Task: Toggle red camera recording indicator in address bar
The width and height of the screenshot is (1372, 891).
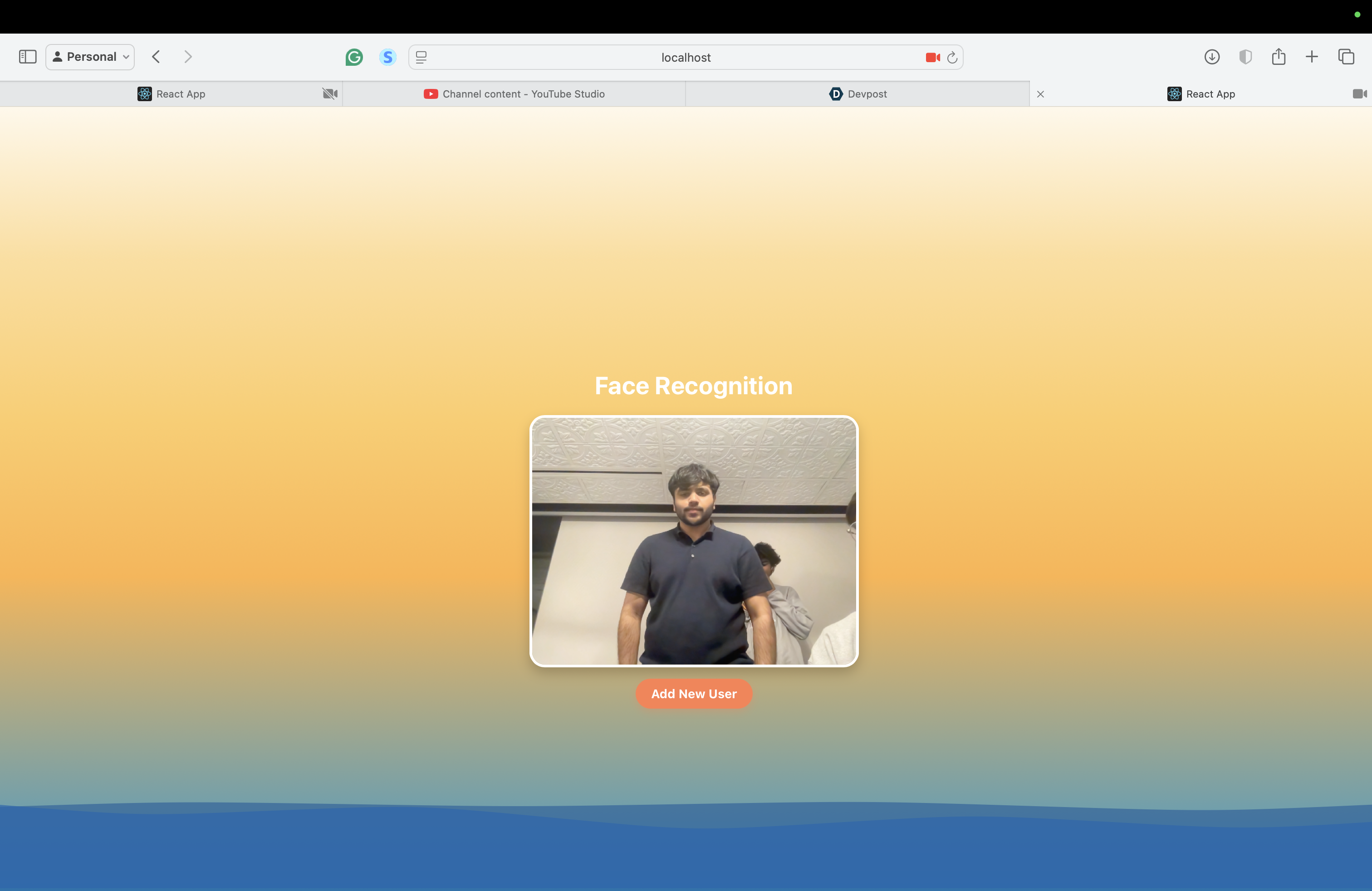Action: click(x=932, y=57)
